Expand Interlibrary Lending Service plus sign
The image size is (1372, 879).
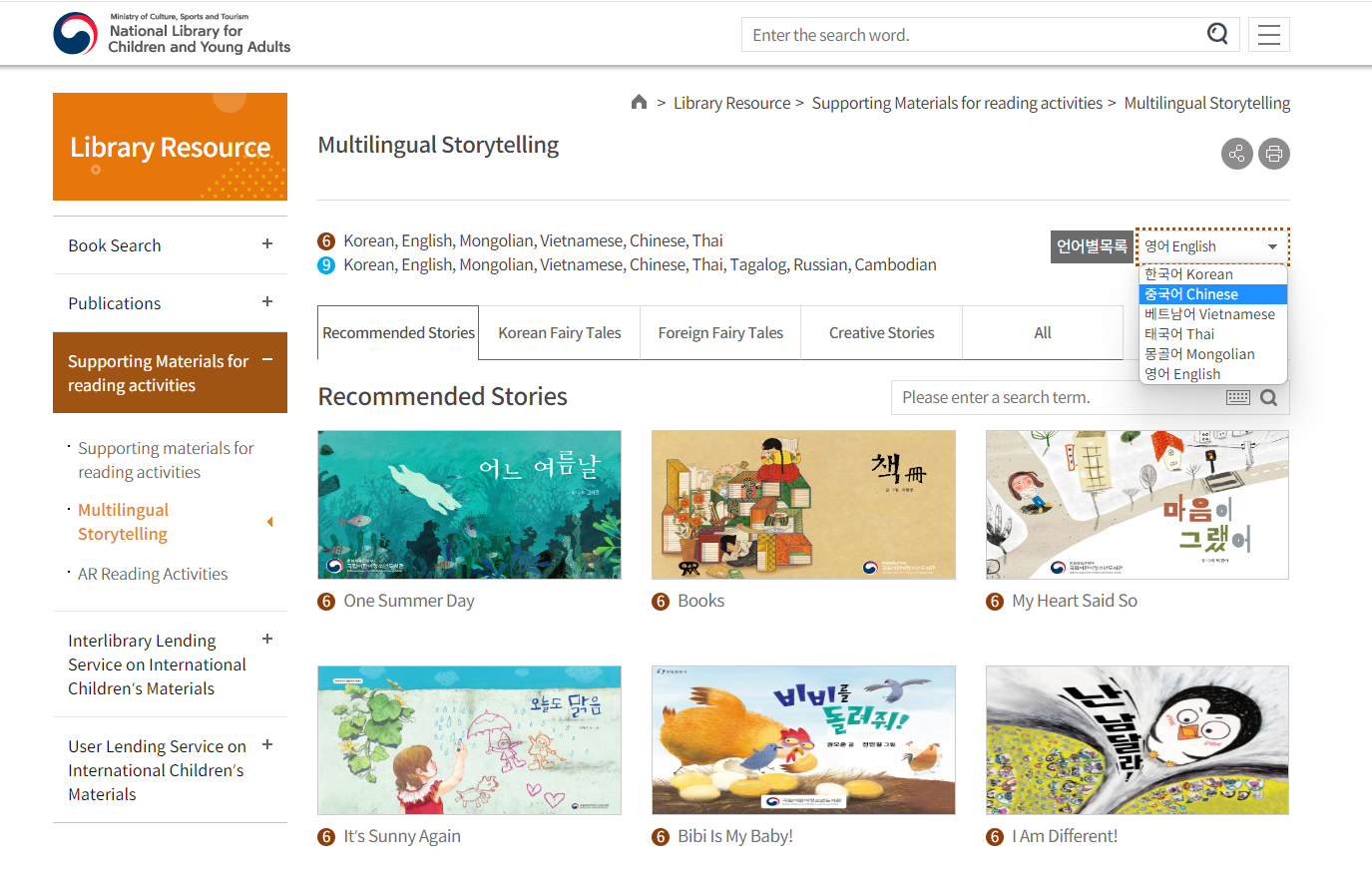pyautogui.click(x=267, y=639)
